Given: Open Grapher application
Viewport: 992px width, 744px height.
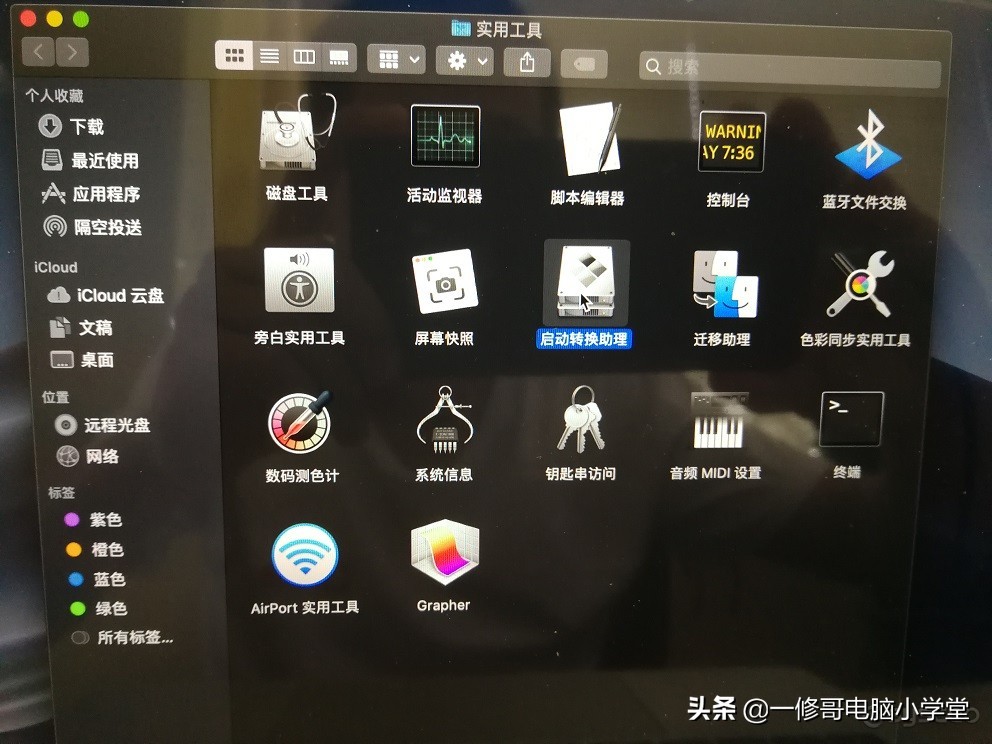Looking at the screenshot, I should coord(444,555).
